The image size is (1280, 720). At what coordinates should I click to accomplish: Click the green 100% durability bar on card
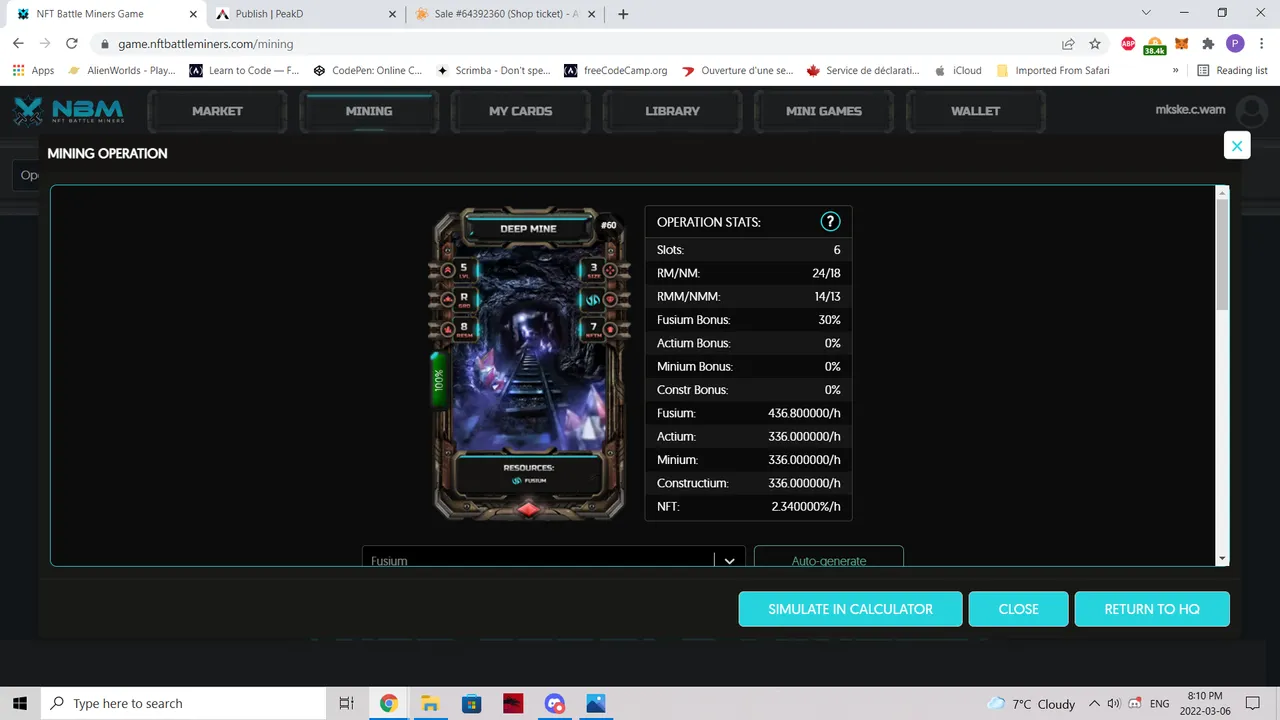438,380
